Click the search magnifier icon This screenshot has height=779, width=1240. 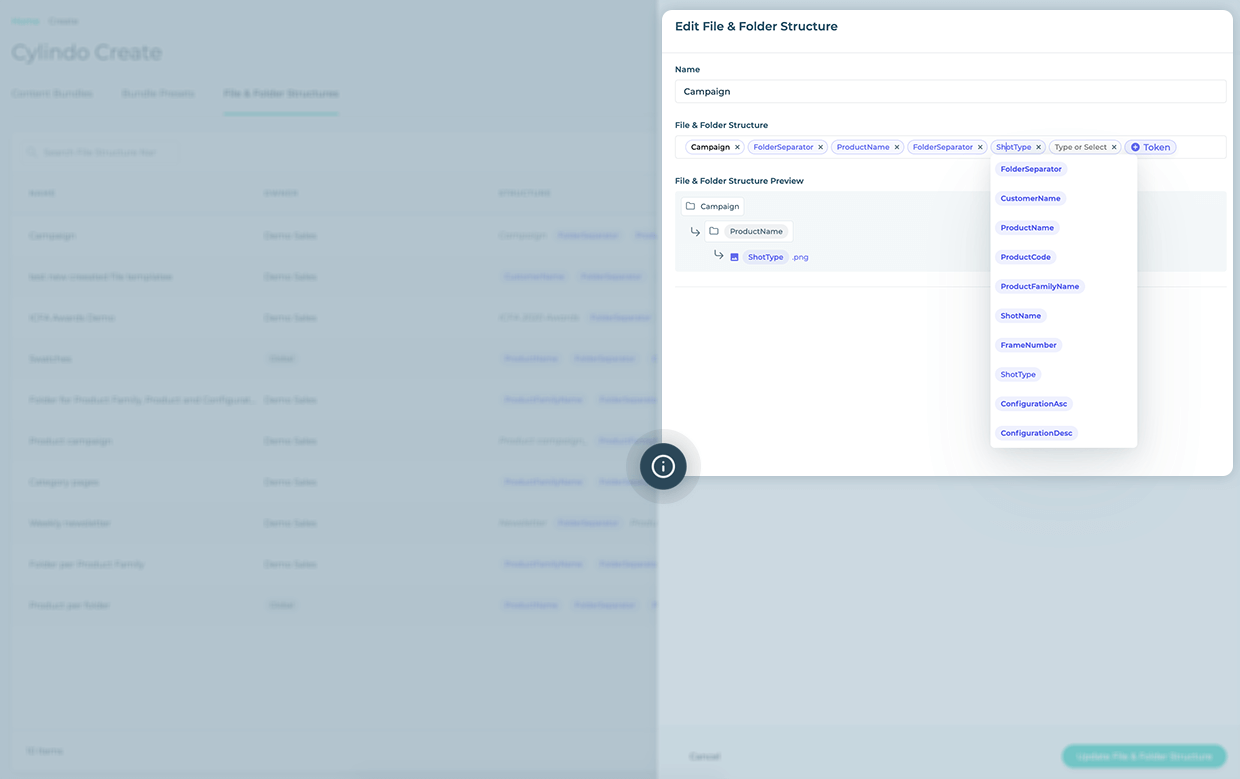coord(31,151)
